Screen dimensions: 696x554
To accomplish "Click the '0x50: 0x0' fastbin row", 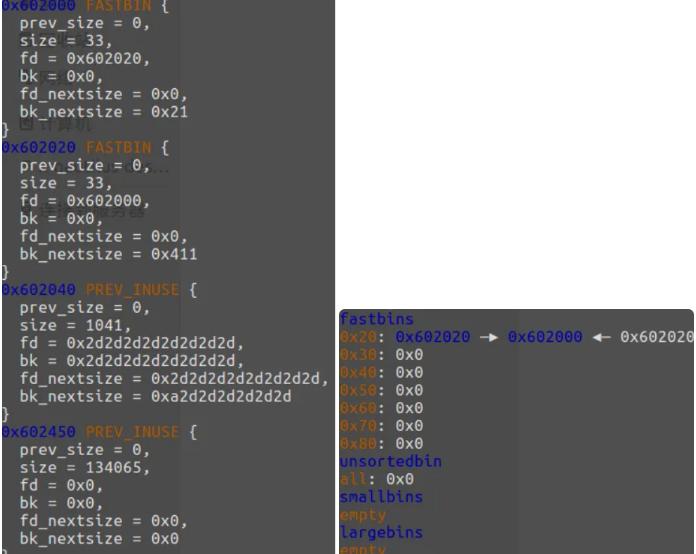I will [x=382, y=390].
